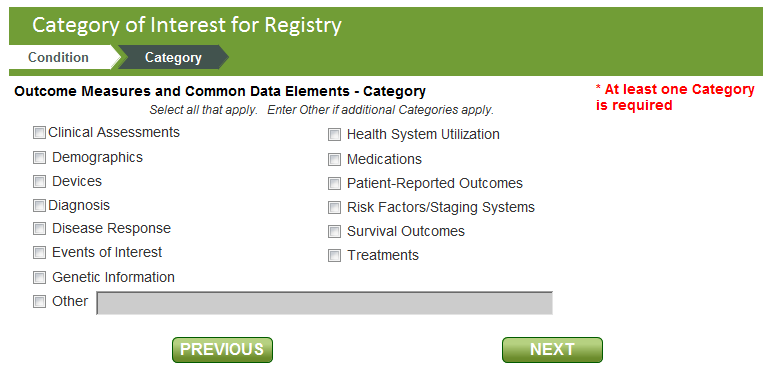Viewport: 766px width, 369px height.
Task: Enable the Diagnosis option
Action: click(x=39, y=206)
